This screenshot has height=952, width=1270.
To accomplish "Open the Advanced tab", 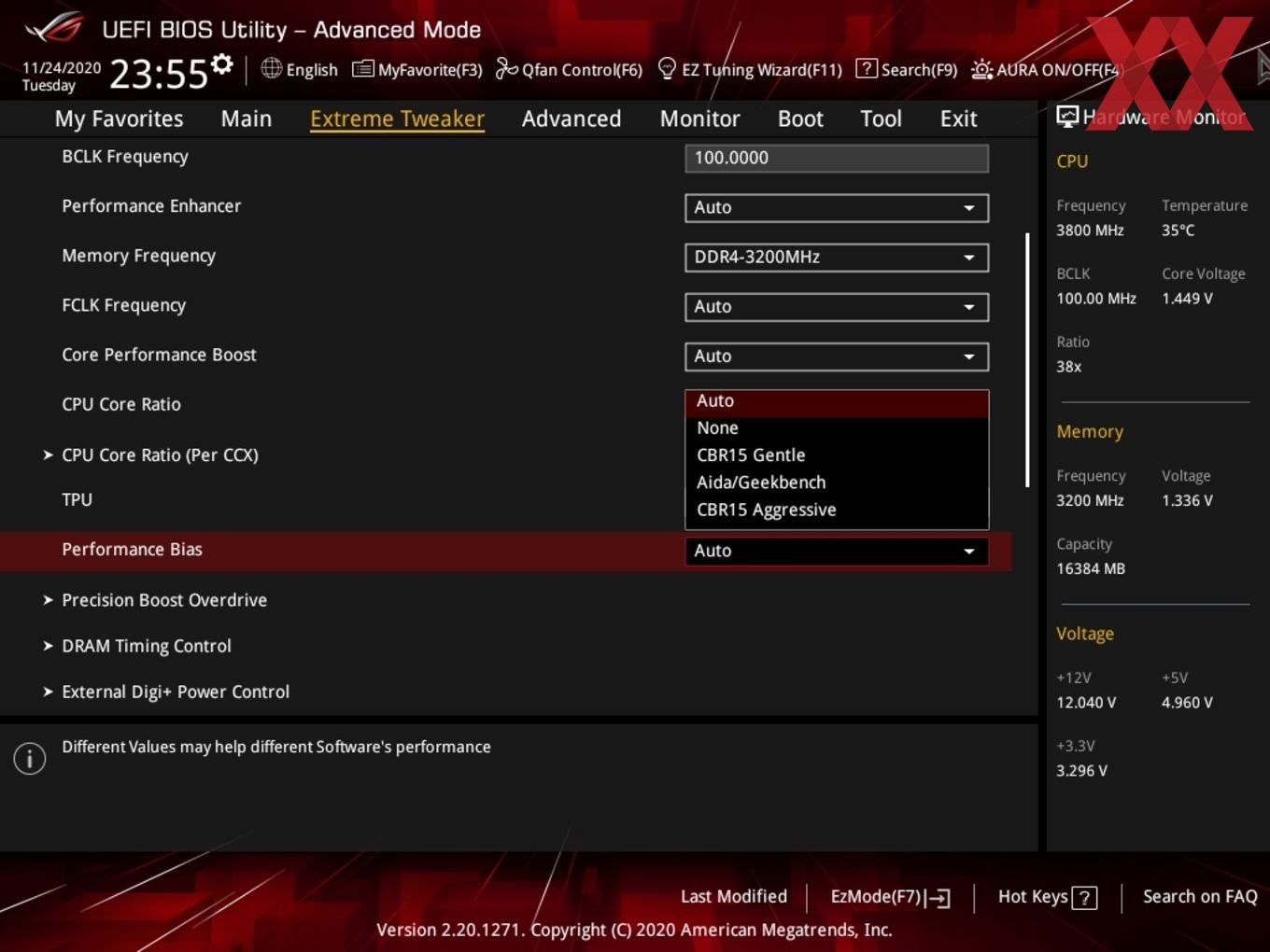I will coord(571,119).
